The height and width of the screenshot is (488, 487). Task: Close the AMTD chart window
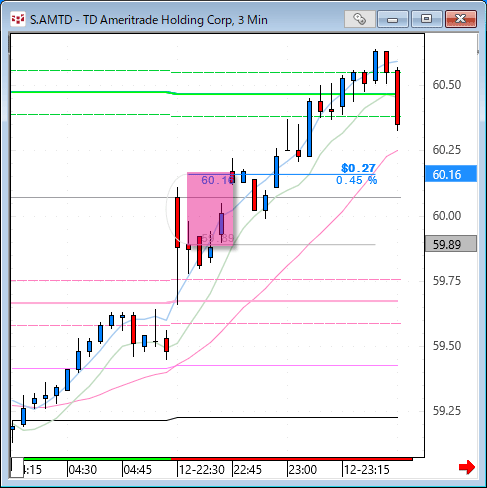click(461, 19)
